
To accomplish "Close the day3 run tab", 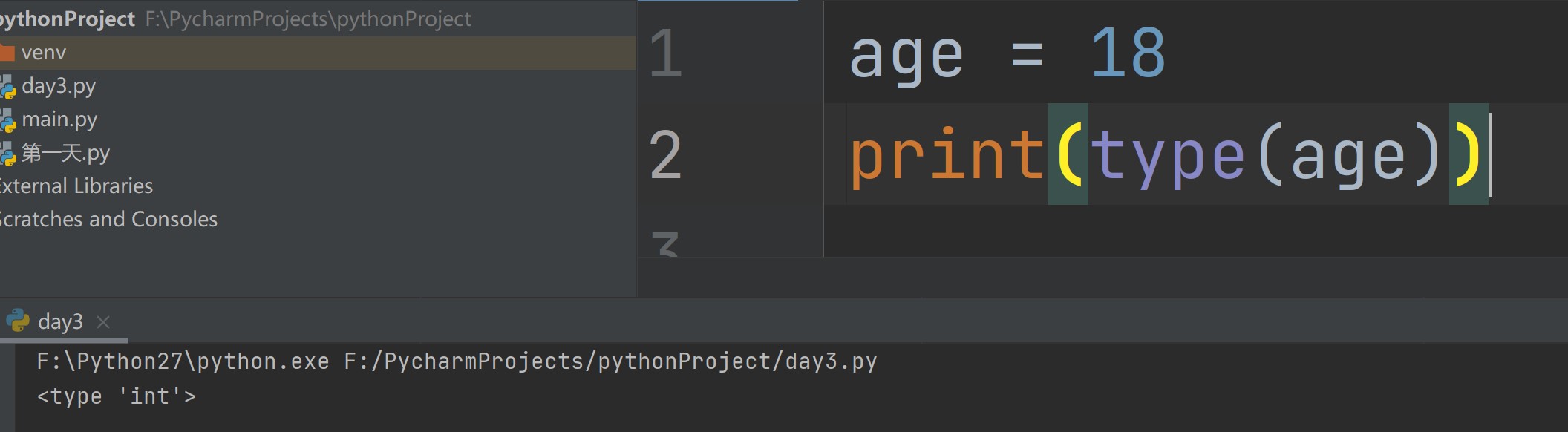I will click(x=103, y=322).
